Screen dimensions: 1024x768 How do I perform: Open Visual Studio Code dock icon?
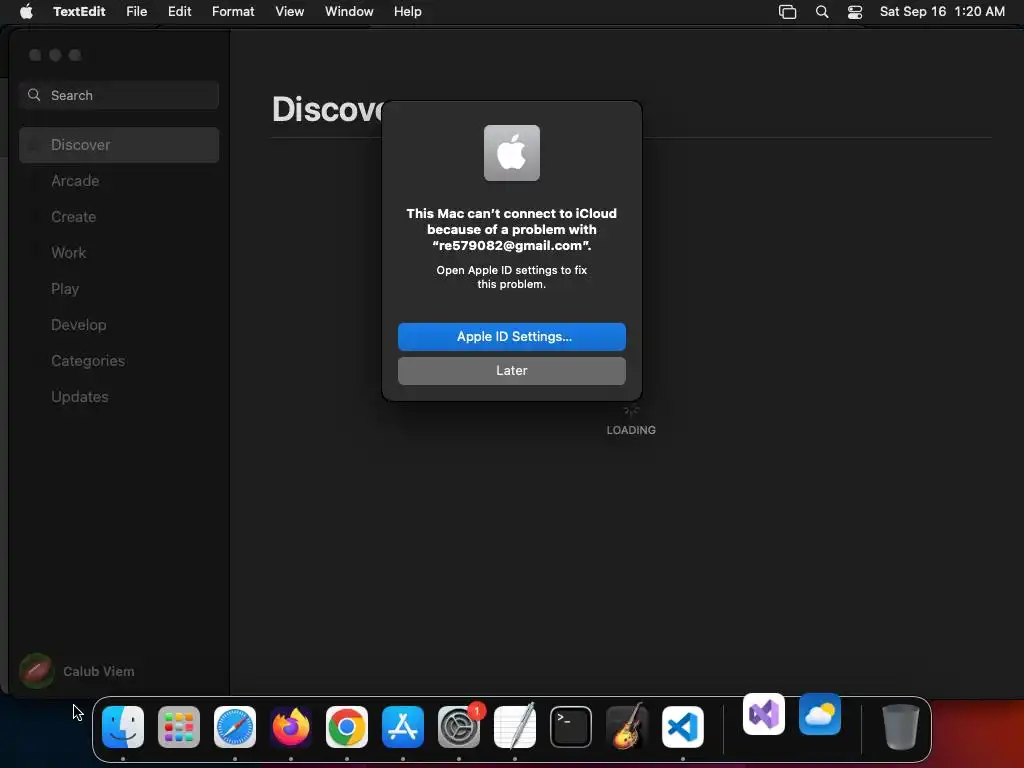point(683,727)
